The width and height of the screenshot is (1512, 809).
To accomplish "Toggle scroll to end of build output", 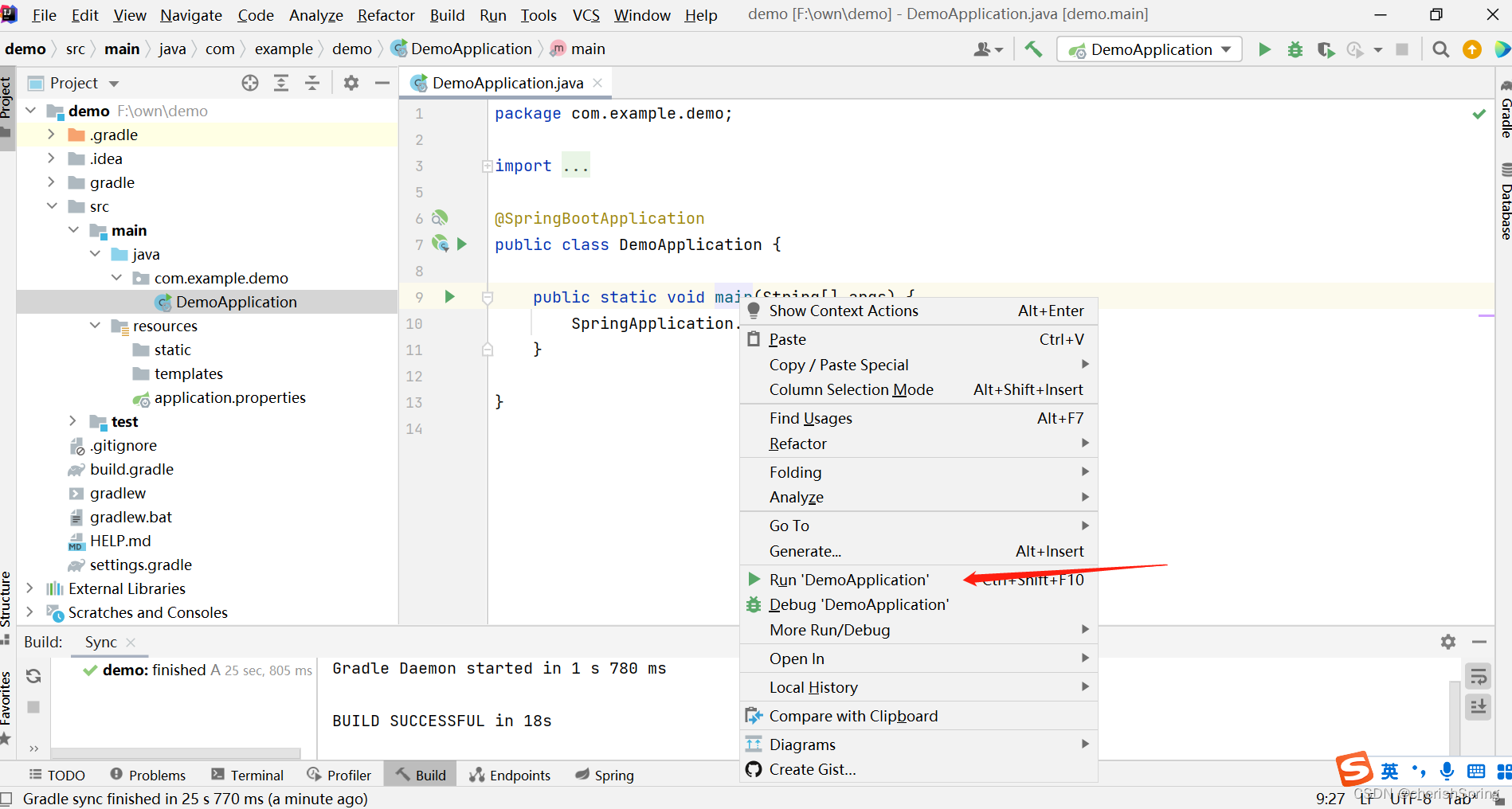I will tap(1479, 706).
